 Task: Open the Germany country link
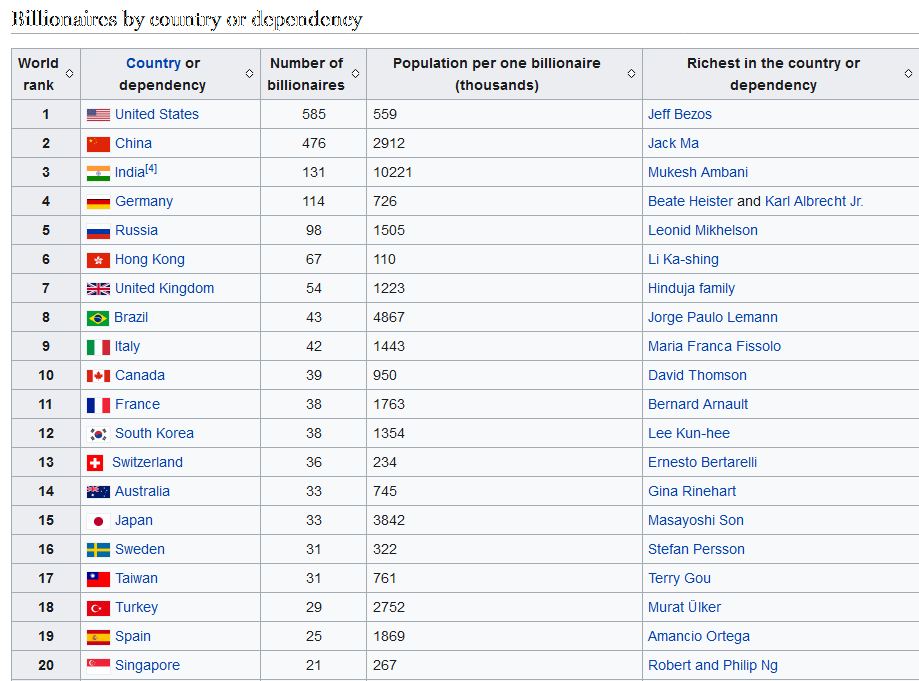(x=144, y=201)
